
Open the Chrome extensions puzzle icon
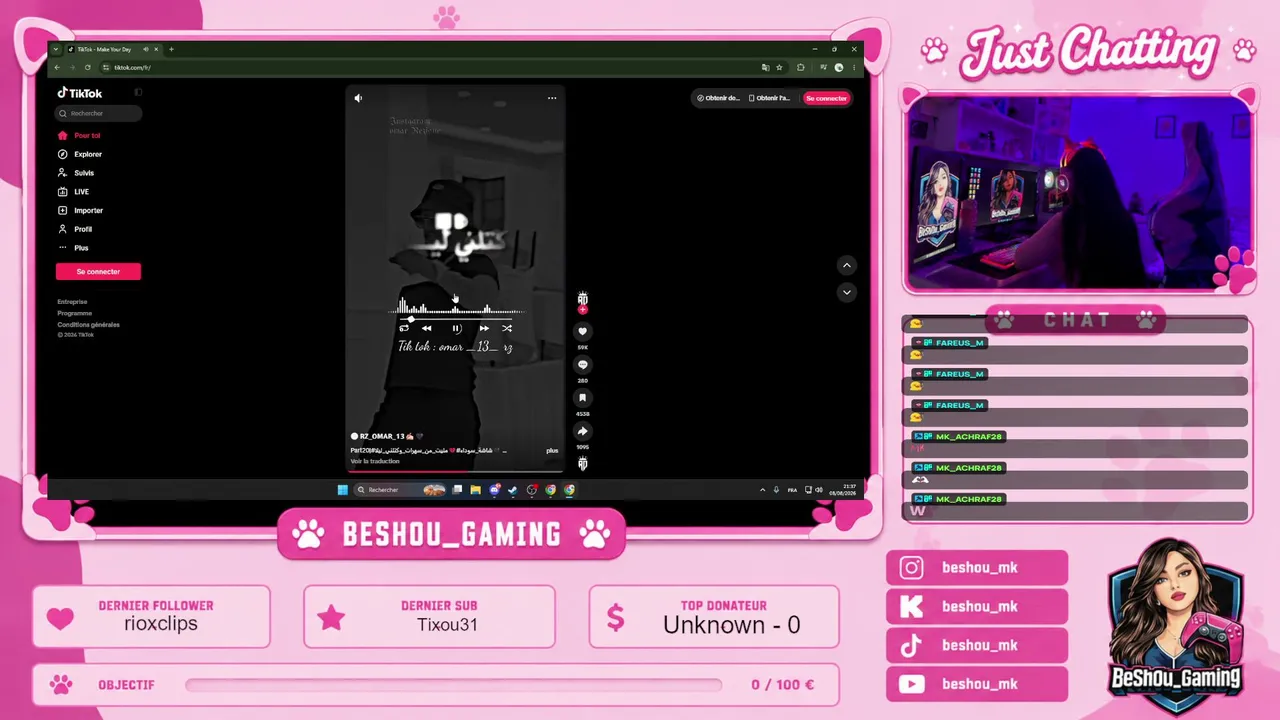click(801, 67)
